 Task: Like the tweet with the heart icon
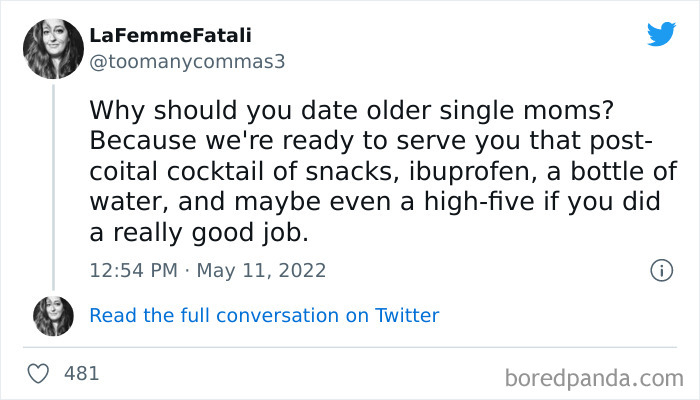(x=39, y=374)
